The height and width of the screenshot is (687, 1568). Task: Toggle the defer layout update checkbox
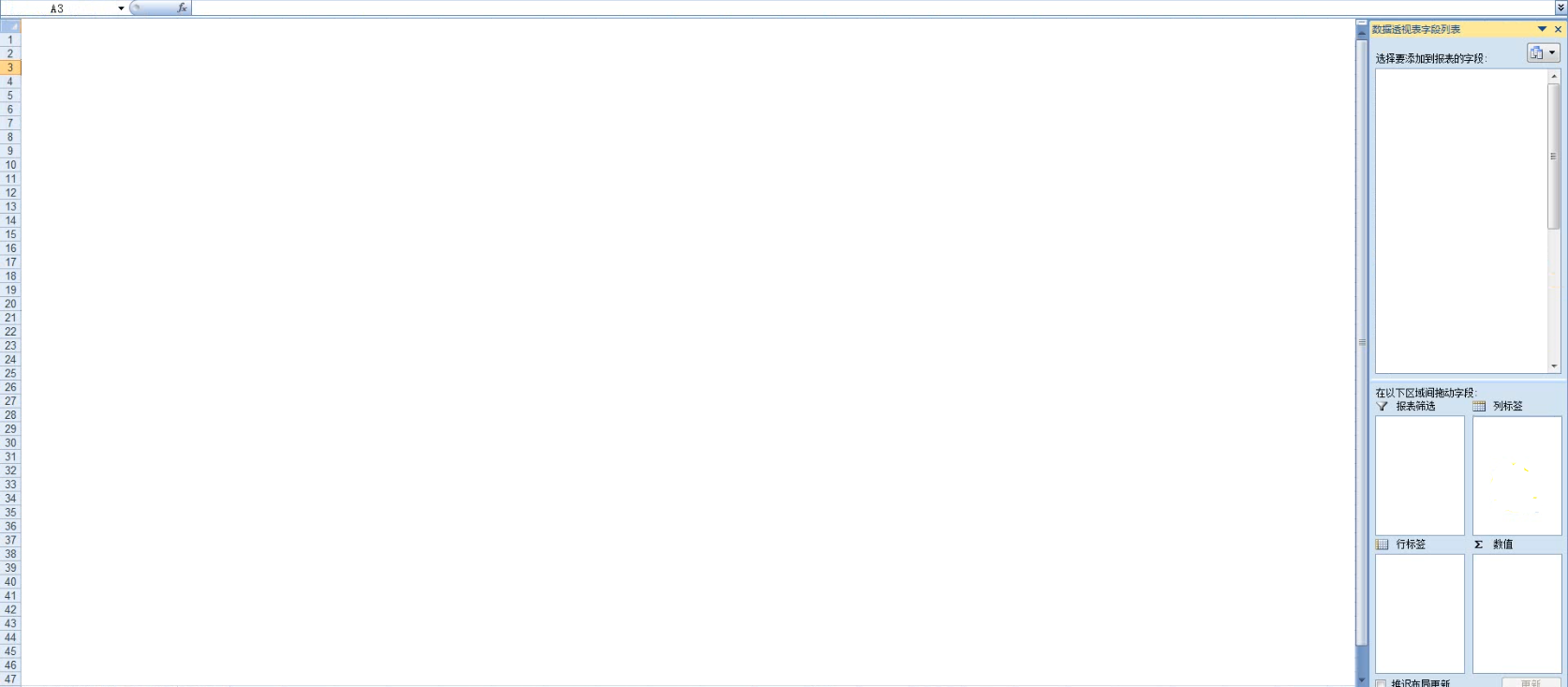point(1381,683)
